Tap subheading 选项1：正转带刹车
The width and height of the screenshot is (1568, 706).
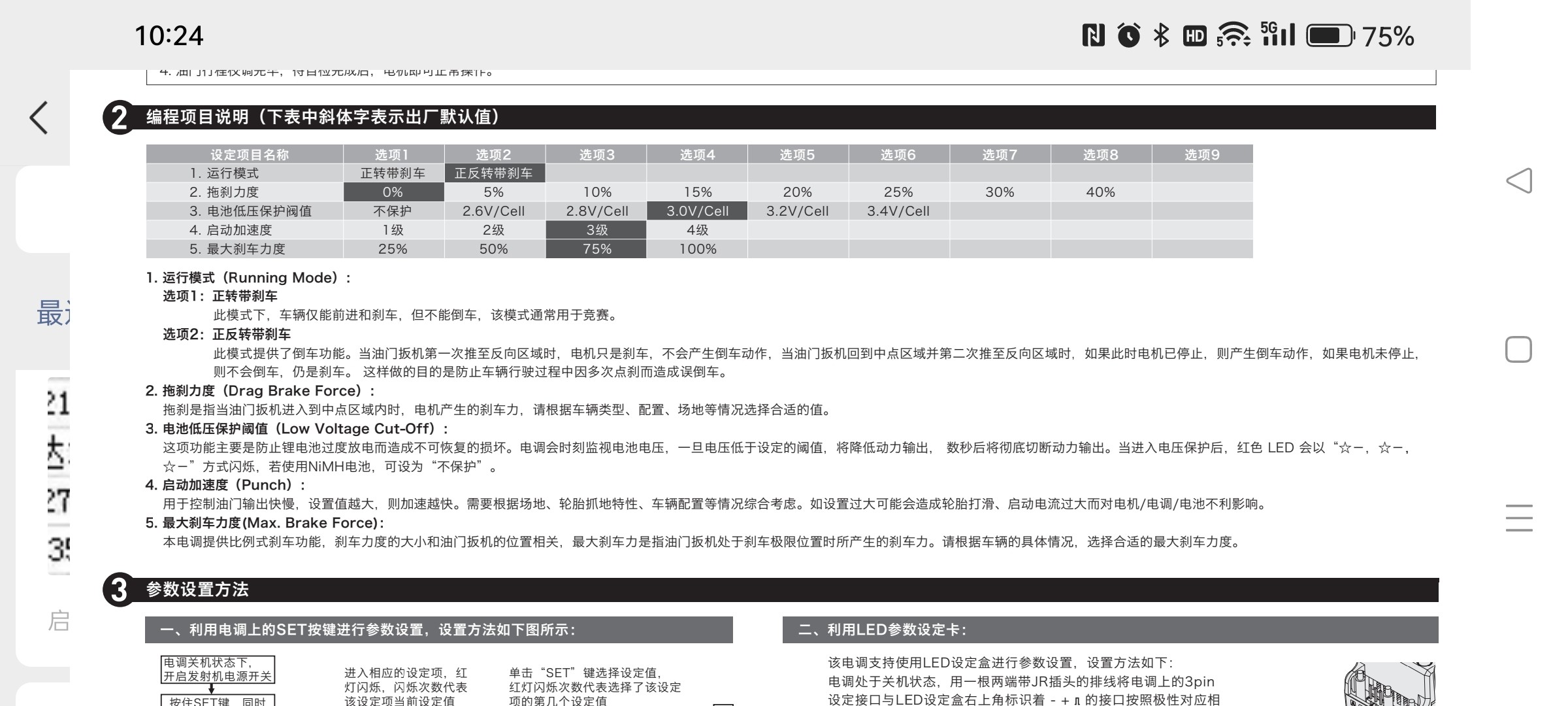pos(220,296)
